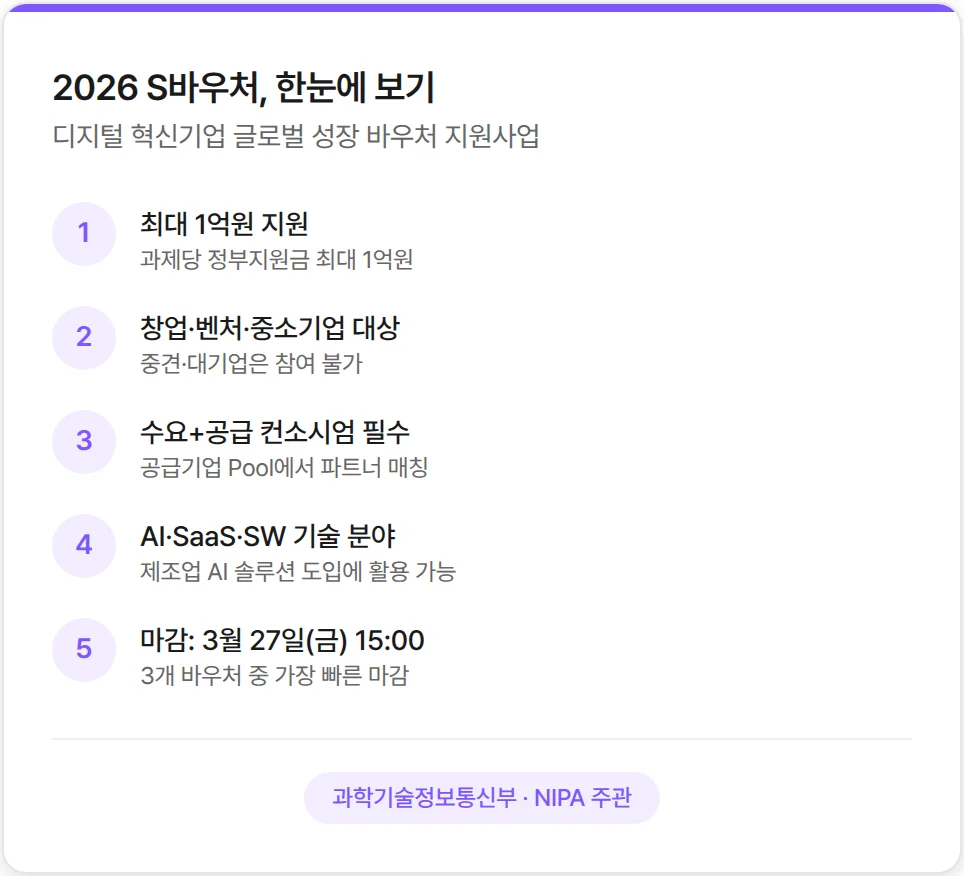Viewport: 964px width, 876px height.
Task: Click the number 3 circle badge
Action: coord(84,441)
